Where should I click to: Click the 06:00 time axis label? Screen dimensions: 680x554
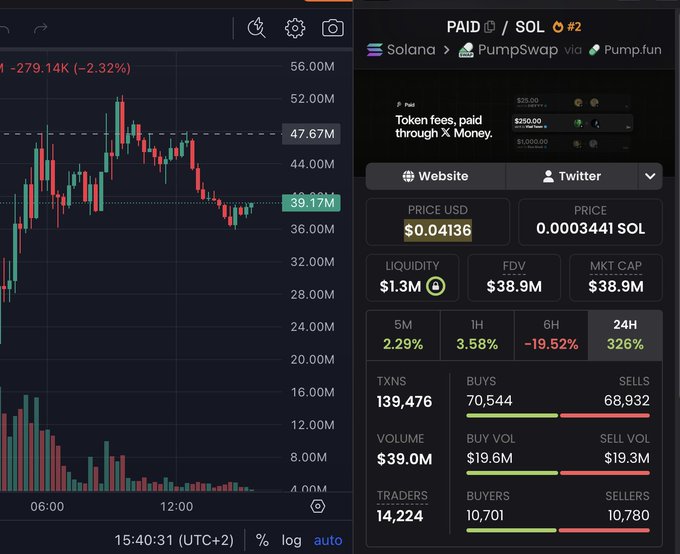click(x=47, y=506)
